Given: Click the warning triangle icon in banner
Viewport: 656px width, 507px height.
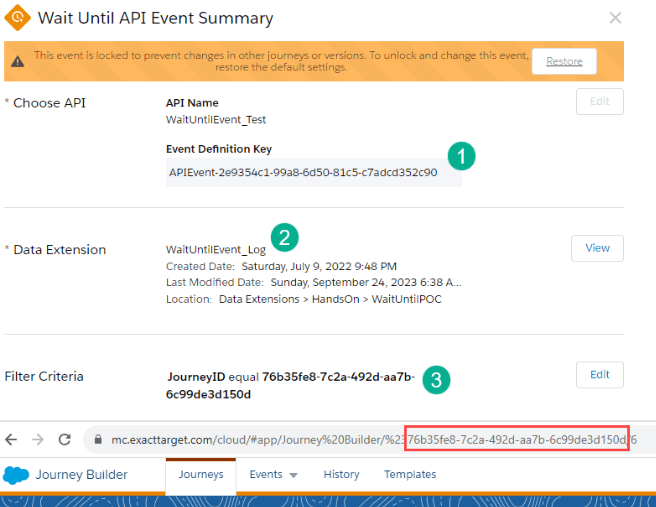Looking at the screenshot, I should [18, 61].
